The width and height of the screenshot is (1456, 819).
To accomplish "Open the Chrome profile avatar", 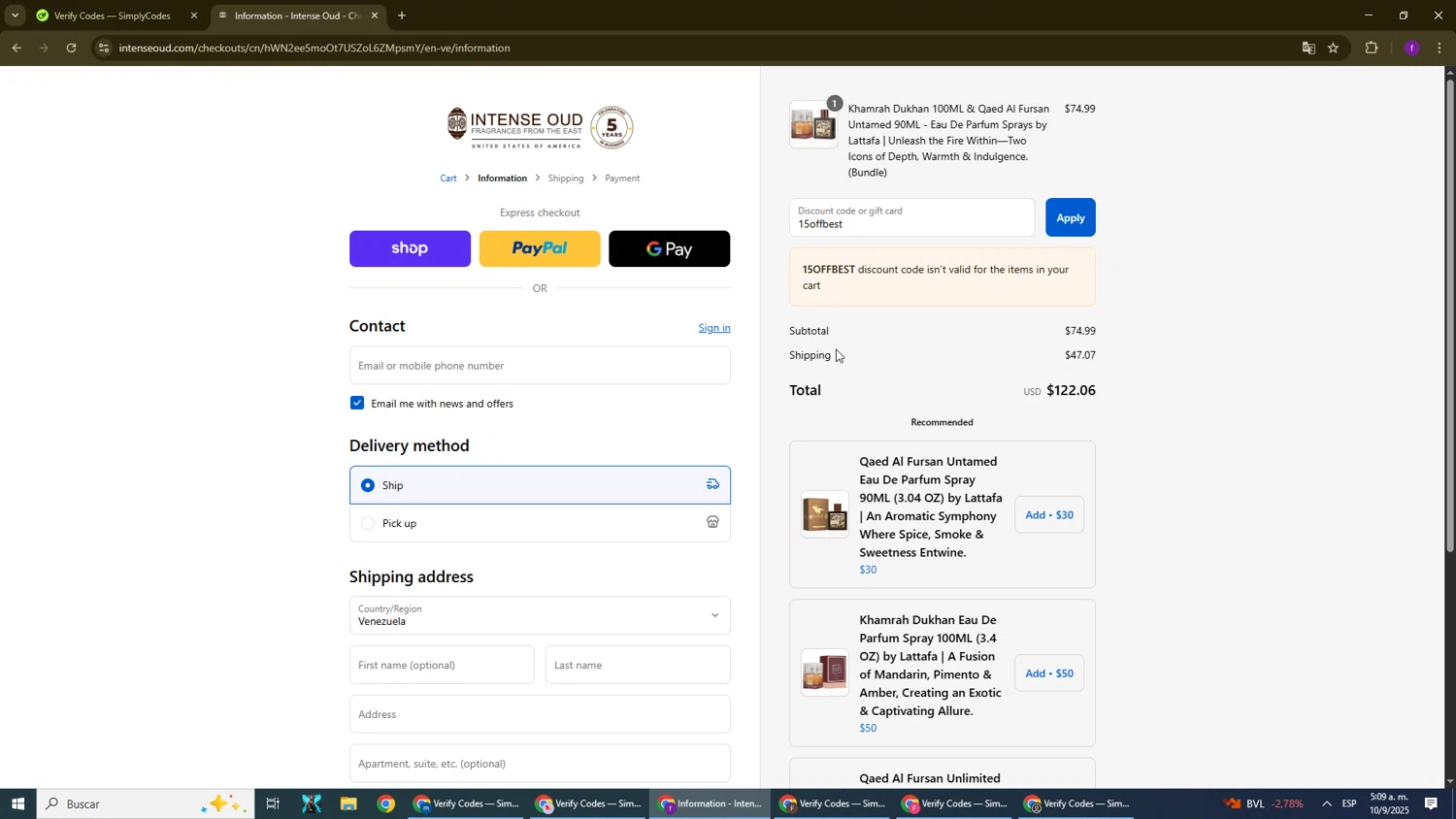I will click(x=1411, y=48).
